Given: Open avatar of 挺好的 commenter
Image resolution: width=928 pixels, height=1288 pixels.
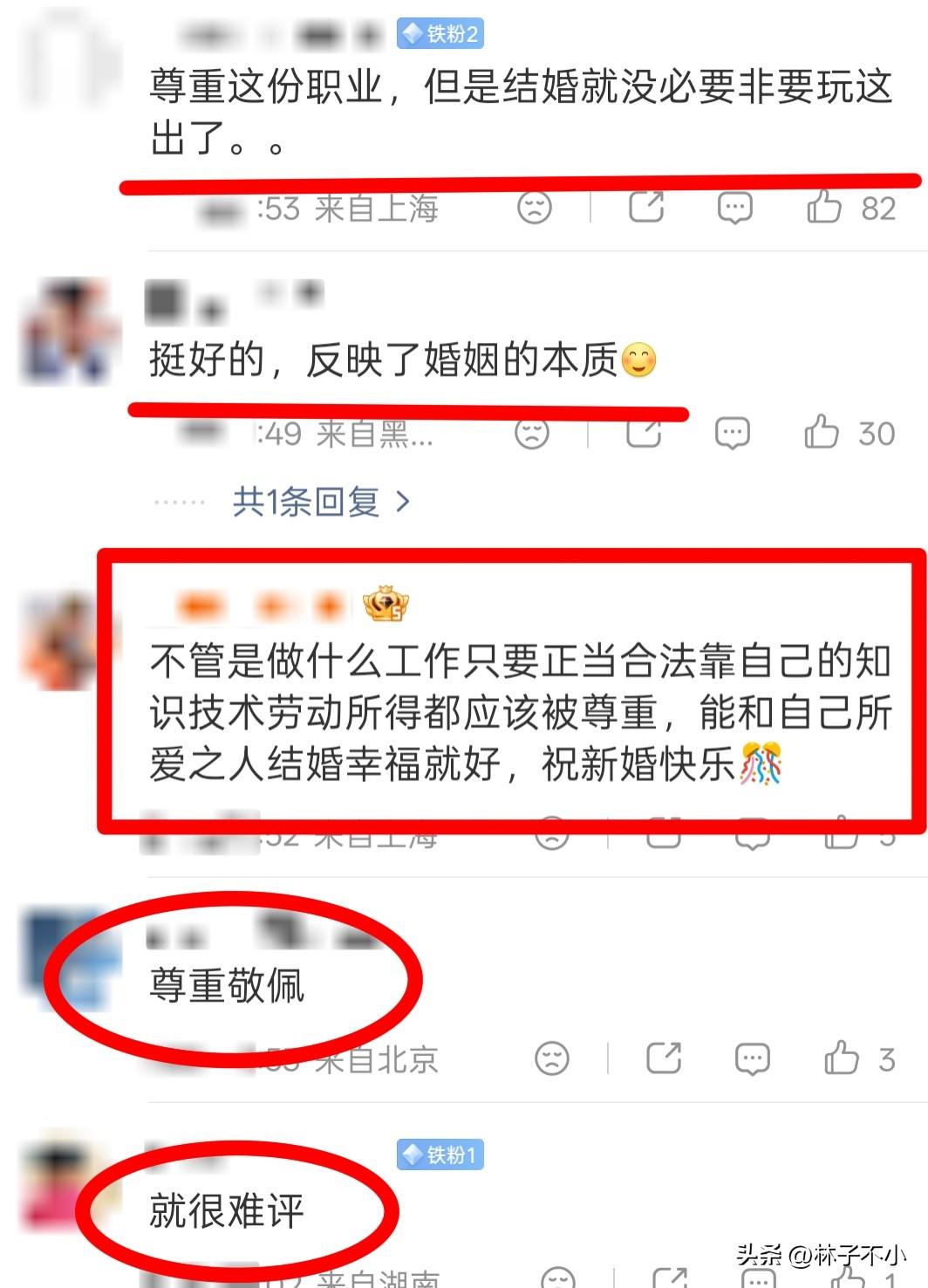Looking at the screenshot, I should click(67, 332).
